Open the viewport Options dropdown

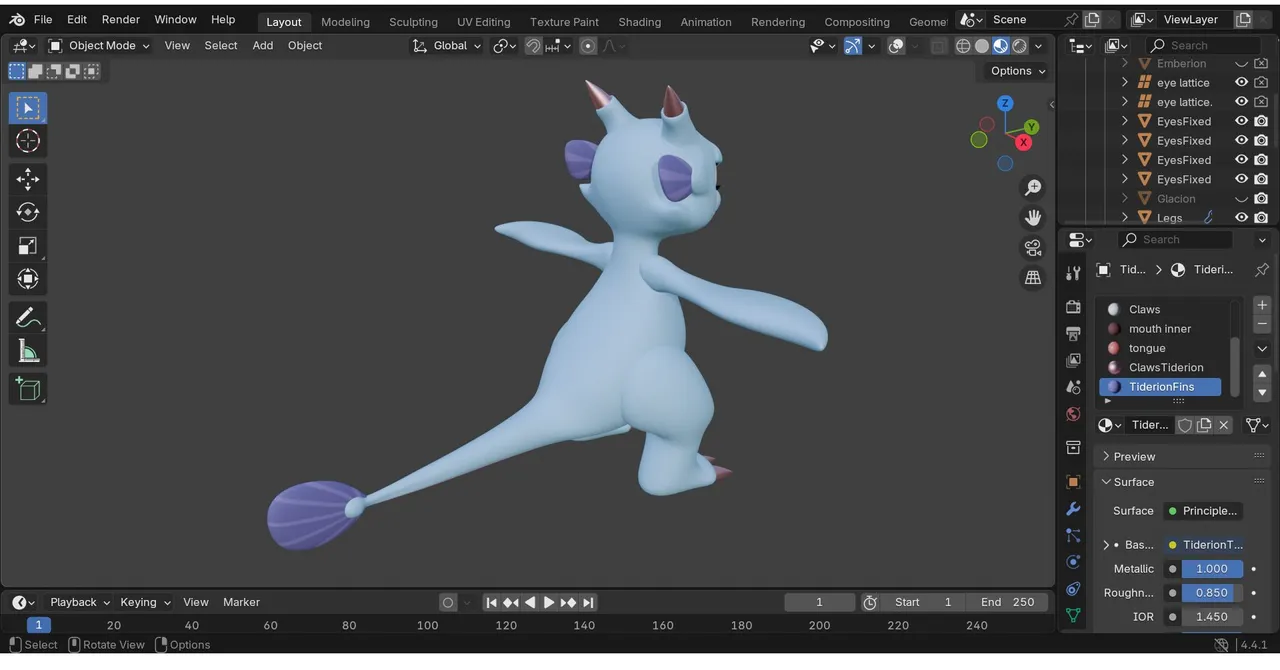[1017, 71]
